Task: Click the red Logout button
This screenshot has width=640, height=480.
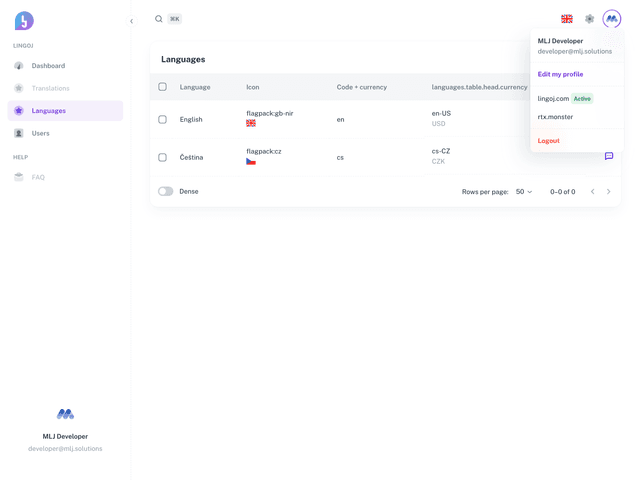Action: click(548, 141)
